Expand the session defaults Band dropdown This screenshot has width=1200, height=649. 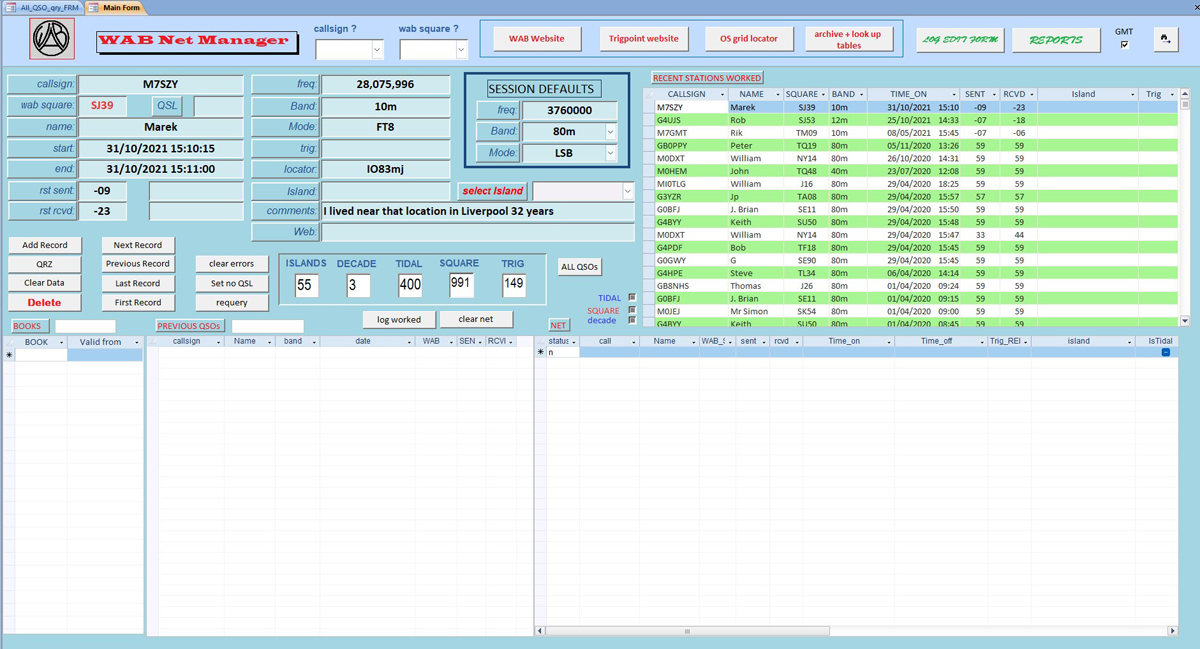click(x=610, y=132)
